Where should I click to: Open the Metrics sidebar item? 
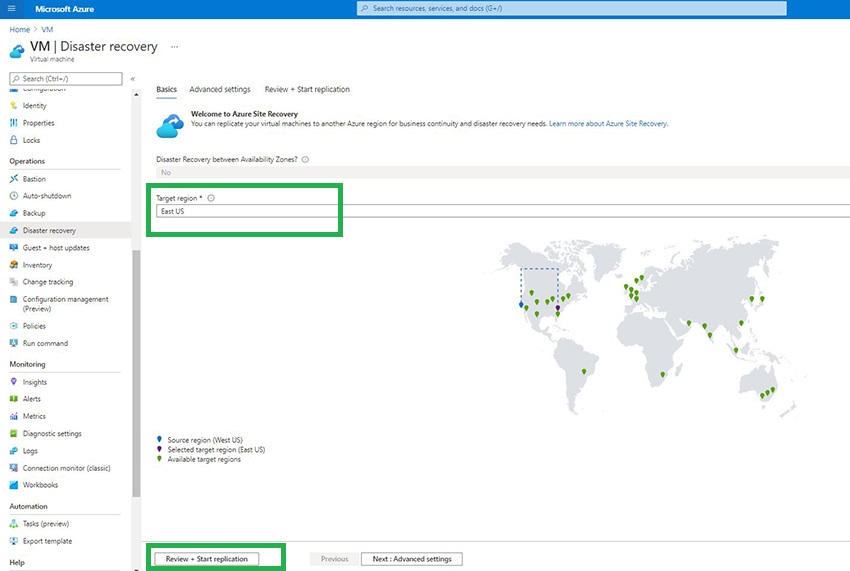[34, 416]
